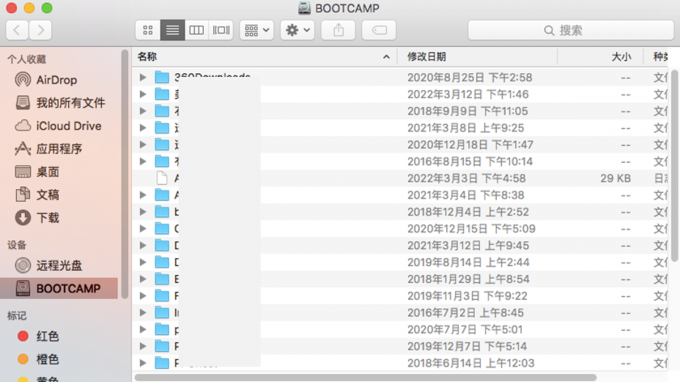This screenshot has height=382, width=680.
Task: Click the horizontal scrollbar at bottom
Action: click(x=366, y=378)
